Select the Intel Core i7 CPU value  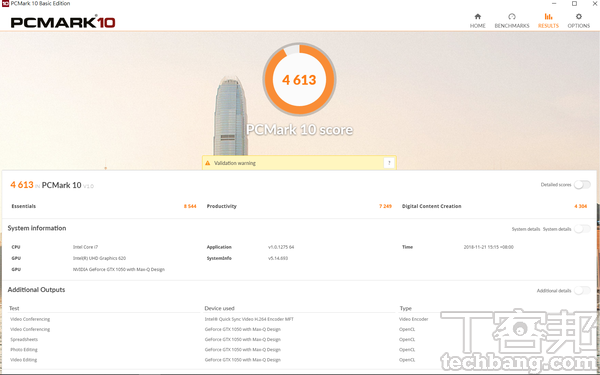click(x=85, y=247)
